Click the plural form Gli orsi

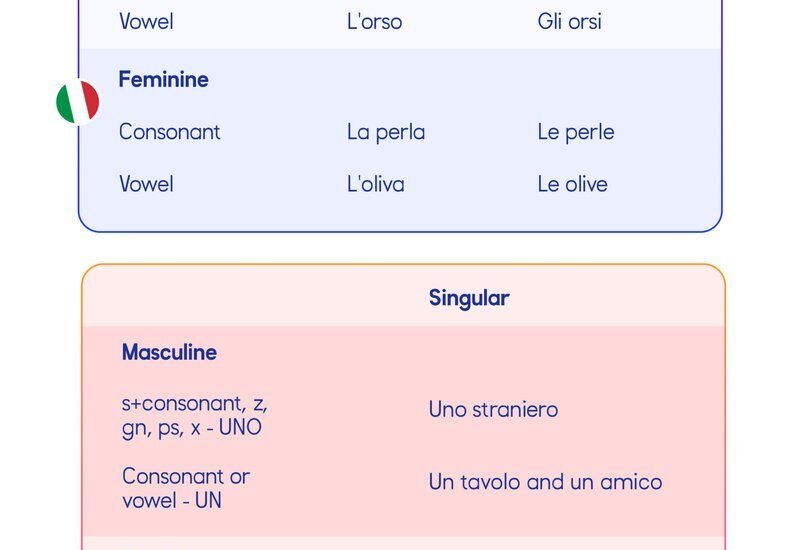(569, 21)
